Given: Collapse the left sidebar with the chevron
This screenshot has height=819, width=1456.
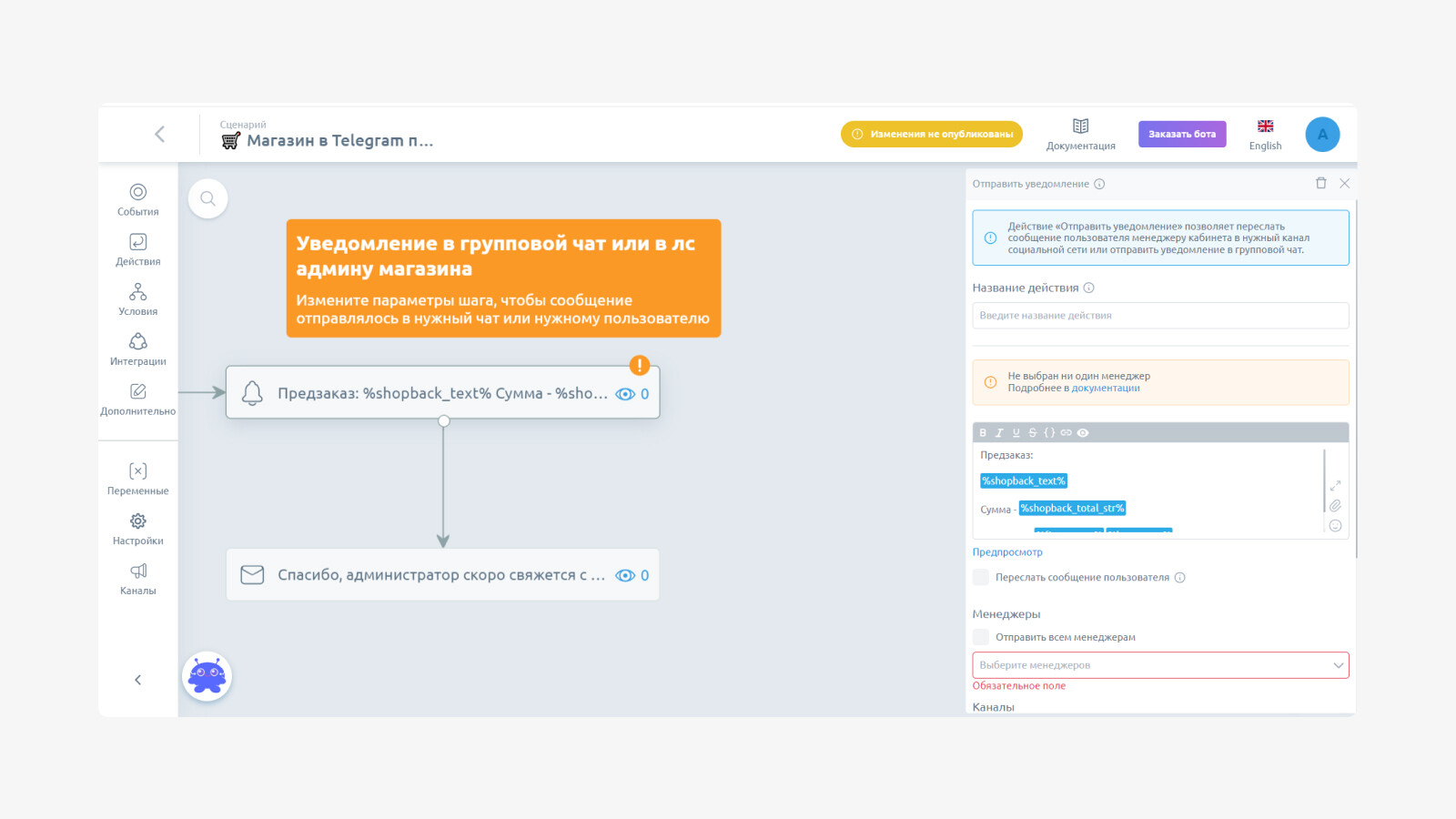Looking at the screenshot, I should click(137, 680).
